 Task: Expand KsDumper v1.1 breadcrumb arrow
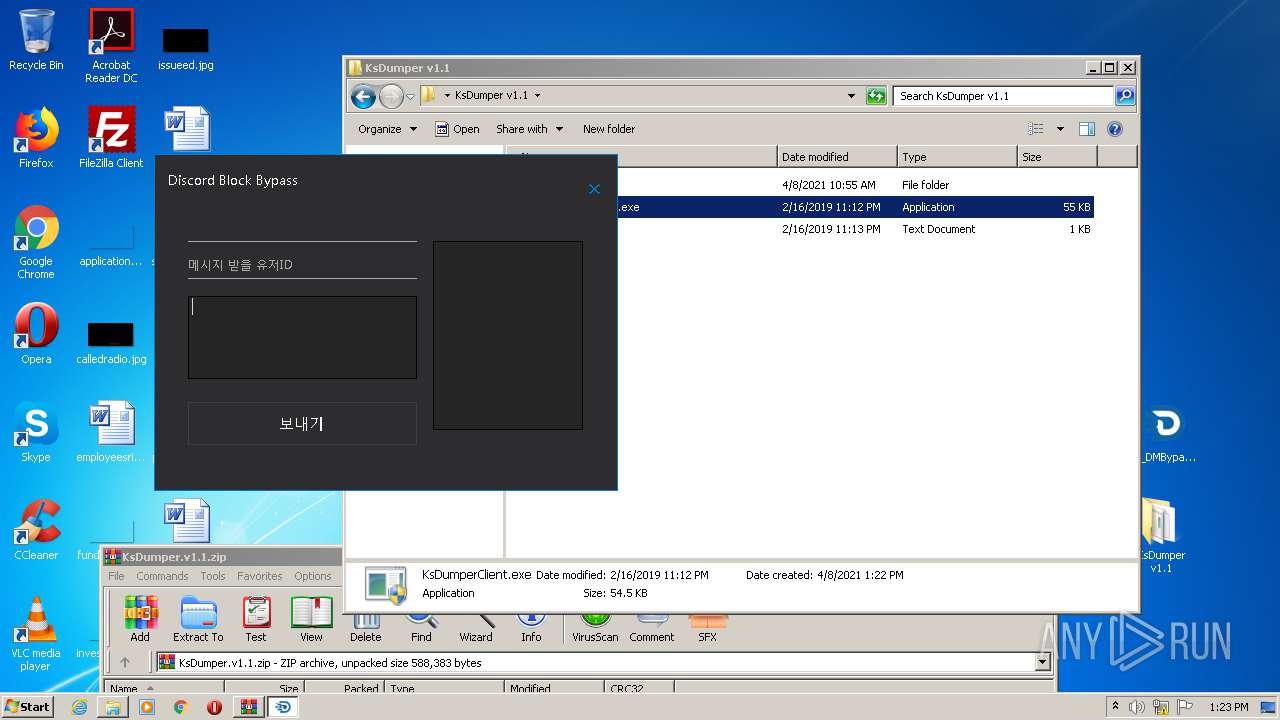[537, 96]
